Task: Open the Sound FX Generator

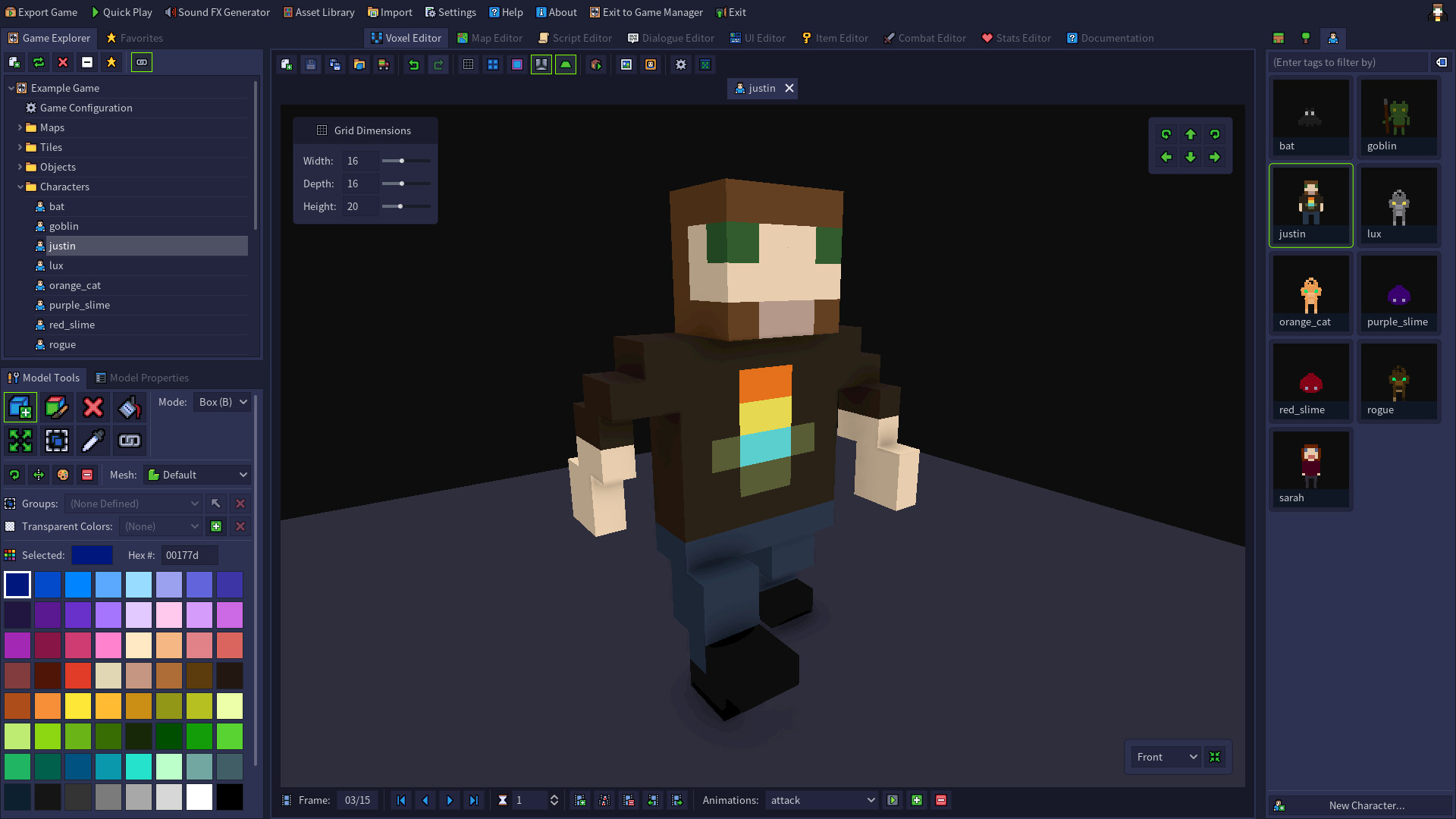Action: 218,12
